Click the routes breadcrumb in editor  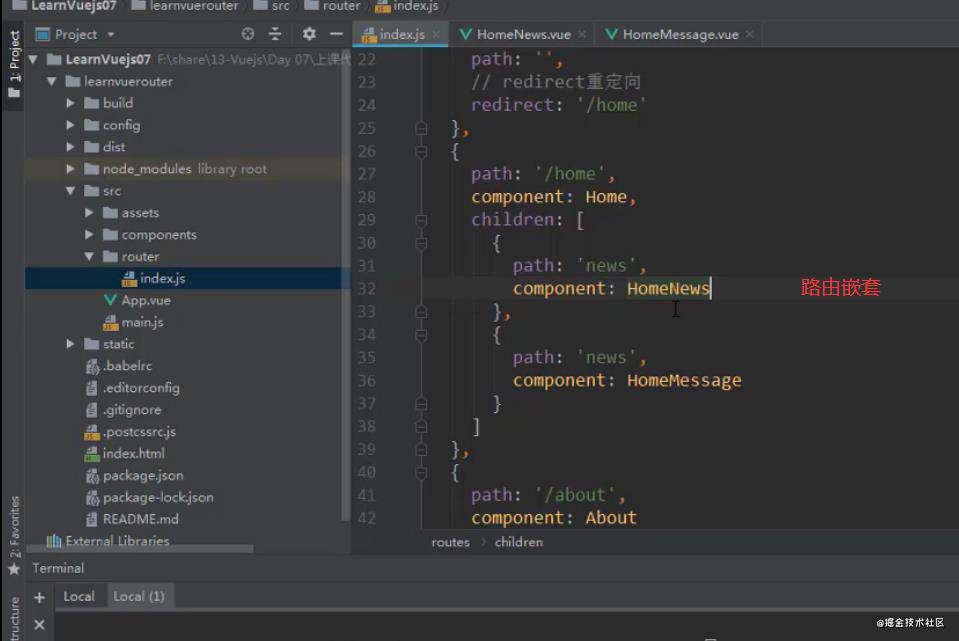point(451,542)
